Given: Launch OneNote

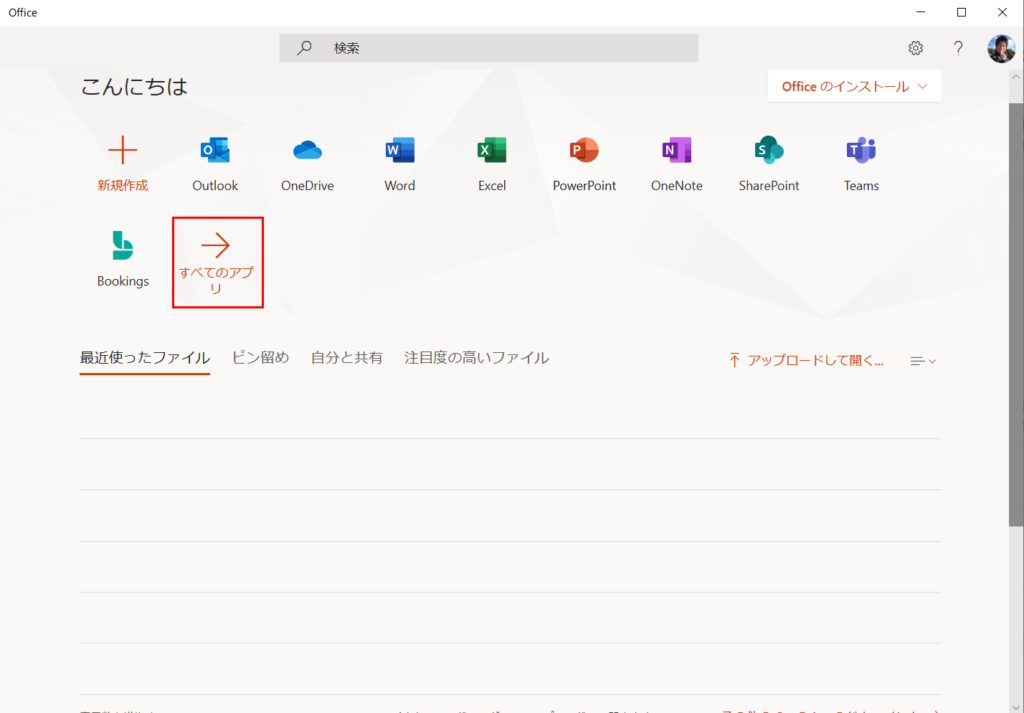Looking at the screenshot, I should click(677, 151).
